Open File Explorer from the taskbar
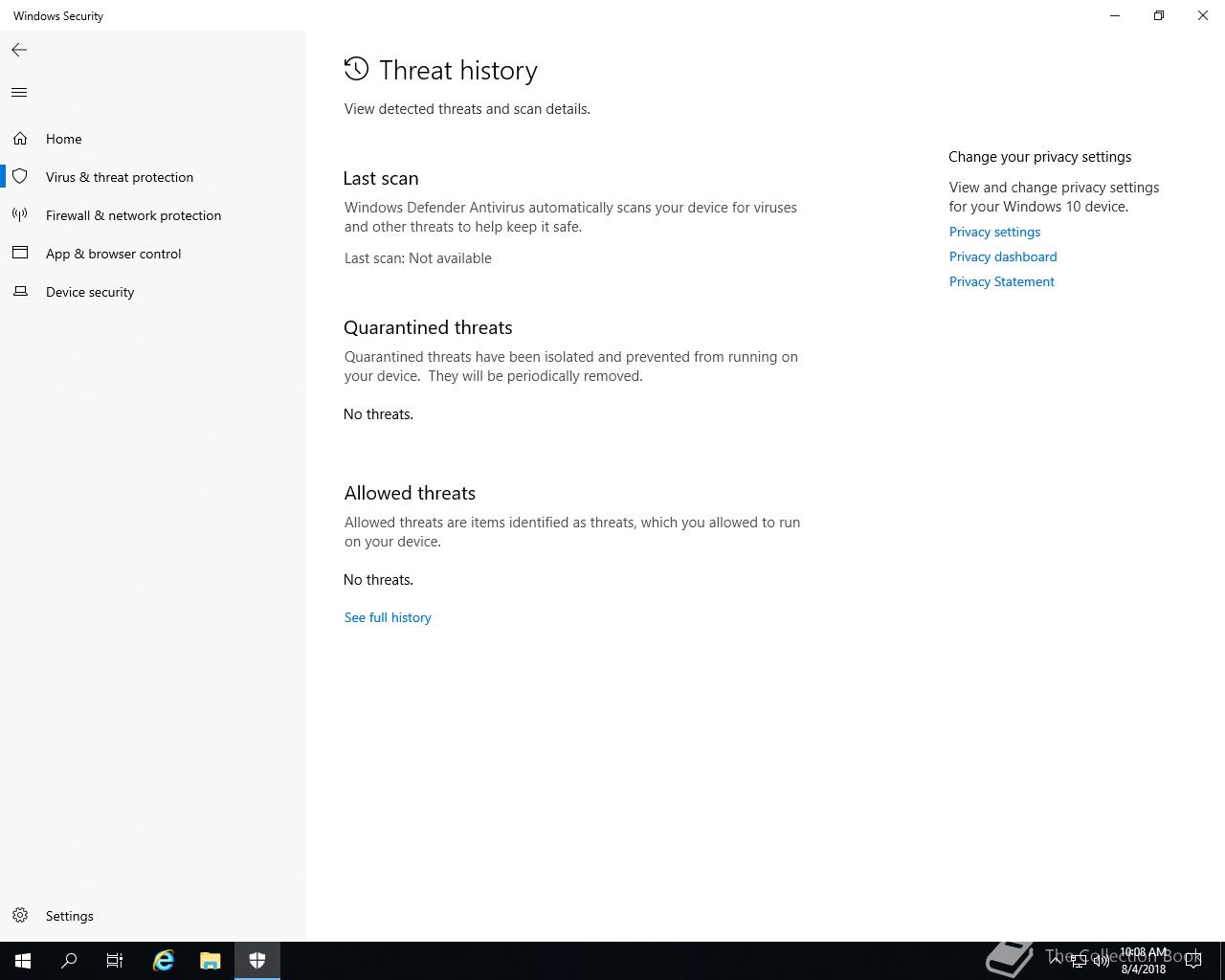Image resolution: width=1225 pixels, height=980 pixels. (210, 961)
